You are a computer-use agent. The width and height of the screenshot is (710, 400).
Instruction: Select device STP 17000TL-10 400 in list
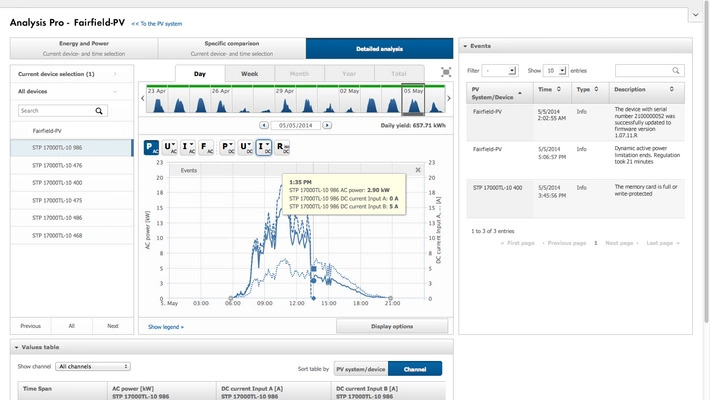[72, 183]
